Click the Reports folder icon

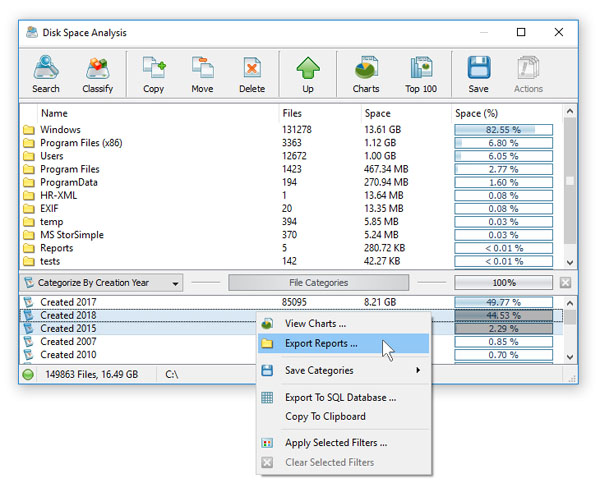(x=28, y=248)
